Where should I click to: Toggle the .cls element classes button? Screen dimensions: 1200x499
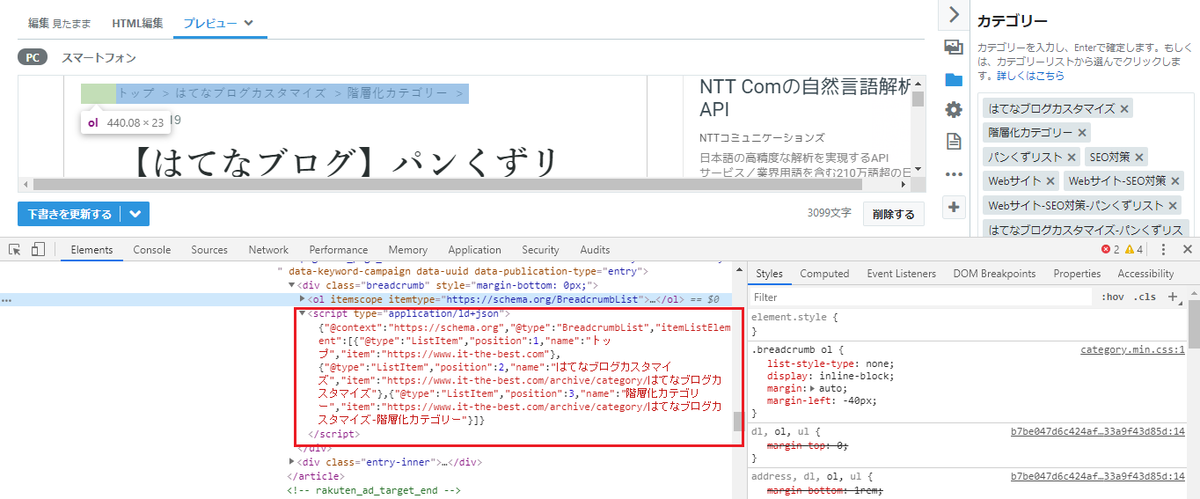coord(1143,297)
